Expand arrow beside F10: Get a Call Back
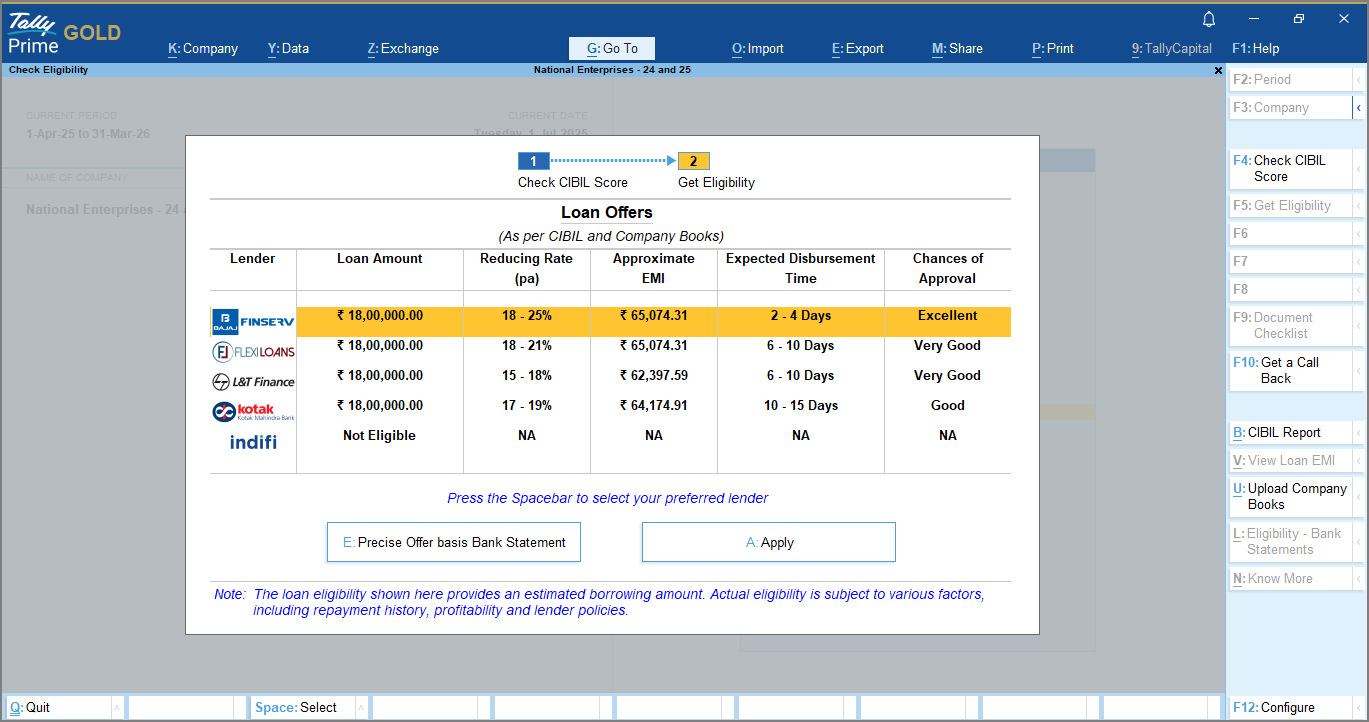The image size is (1369, 722). 1359,370
